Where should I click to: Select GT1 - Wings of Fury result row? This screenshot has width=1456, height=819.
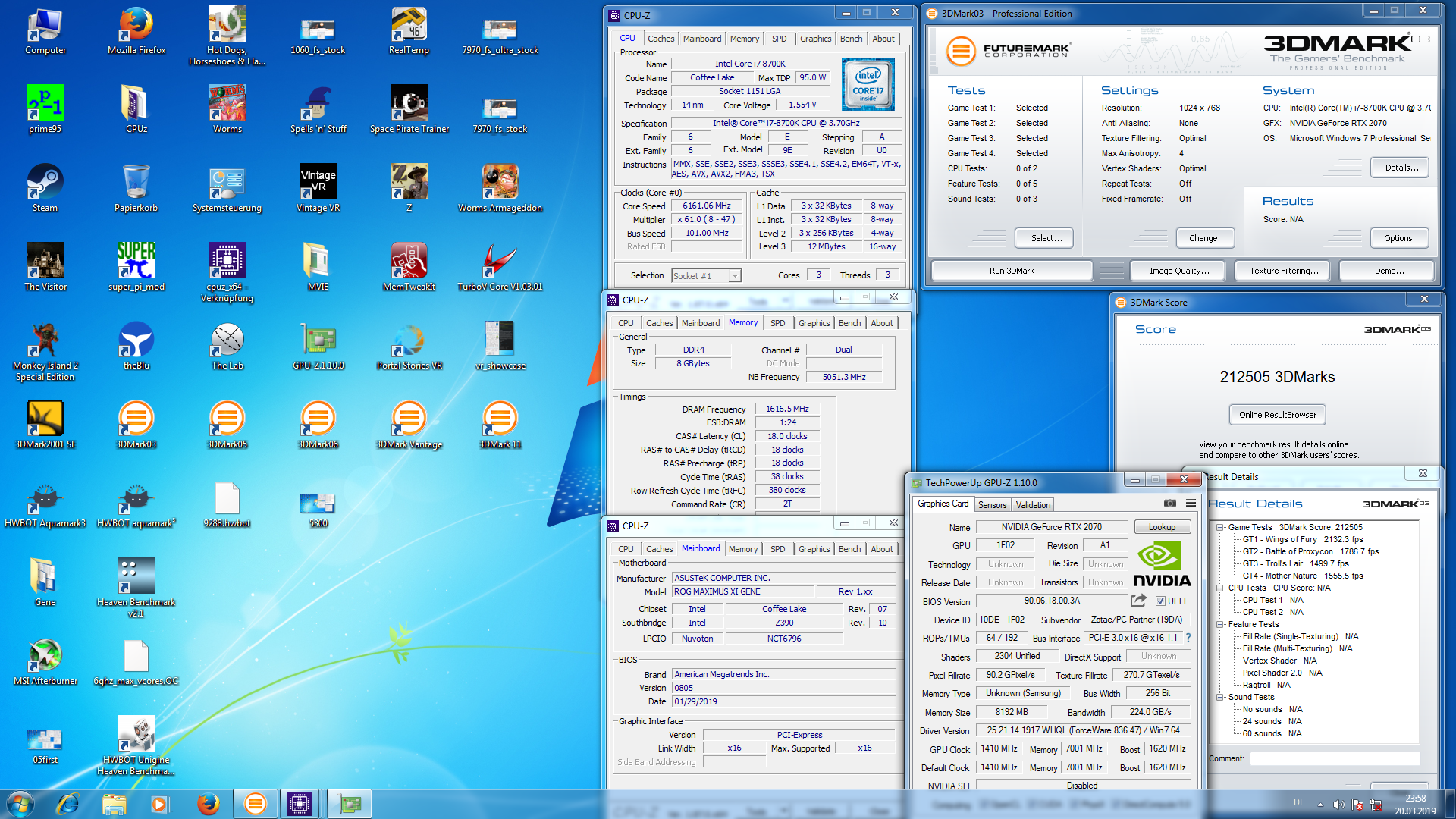(1302, 539)
